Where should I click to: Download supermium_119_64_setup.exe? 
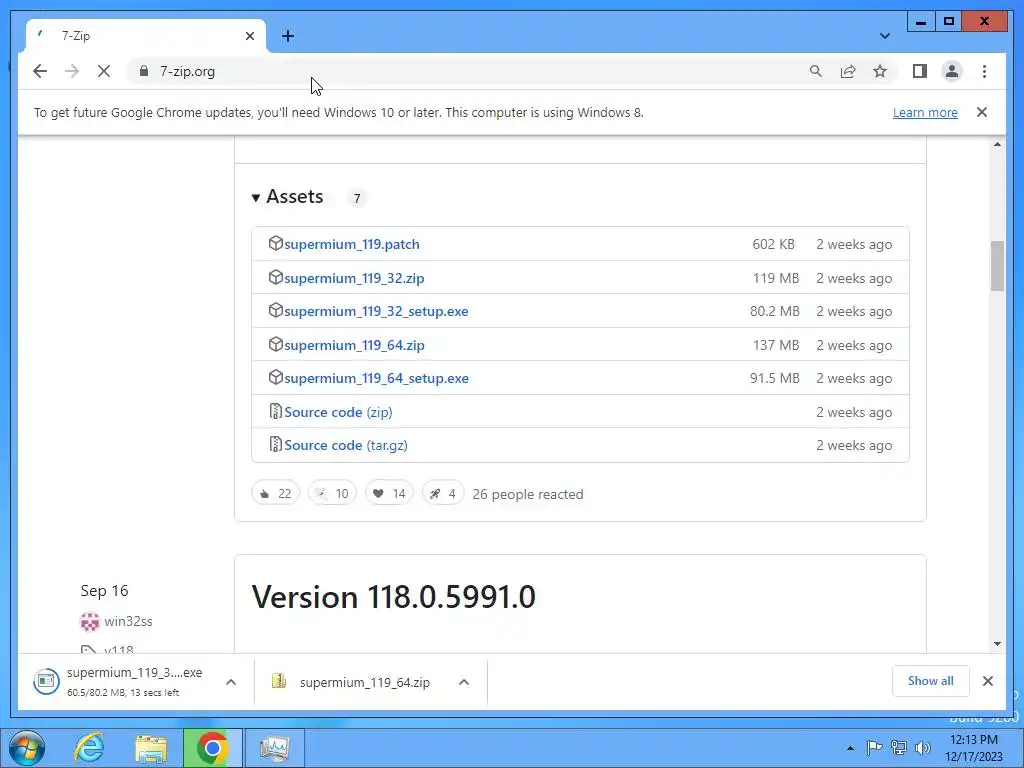(x=376, y=378)
